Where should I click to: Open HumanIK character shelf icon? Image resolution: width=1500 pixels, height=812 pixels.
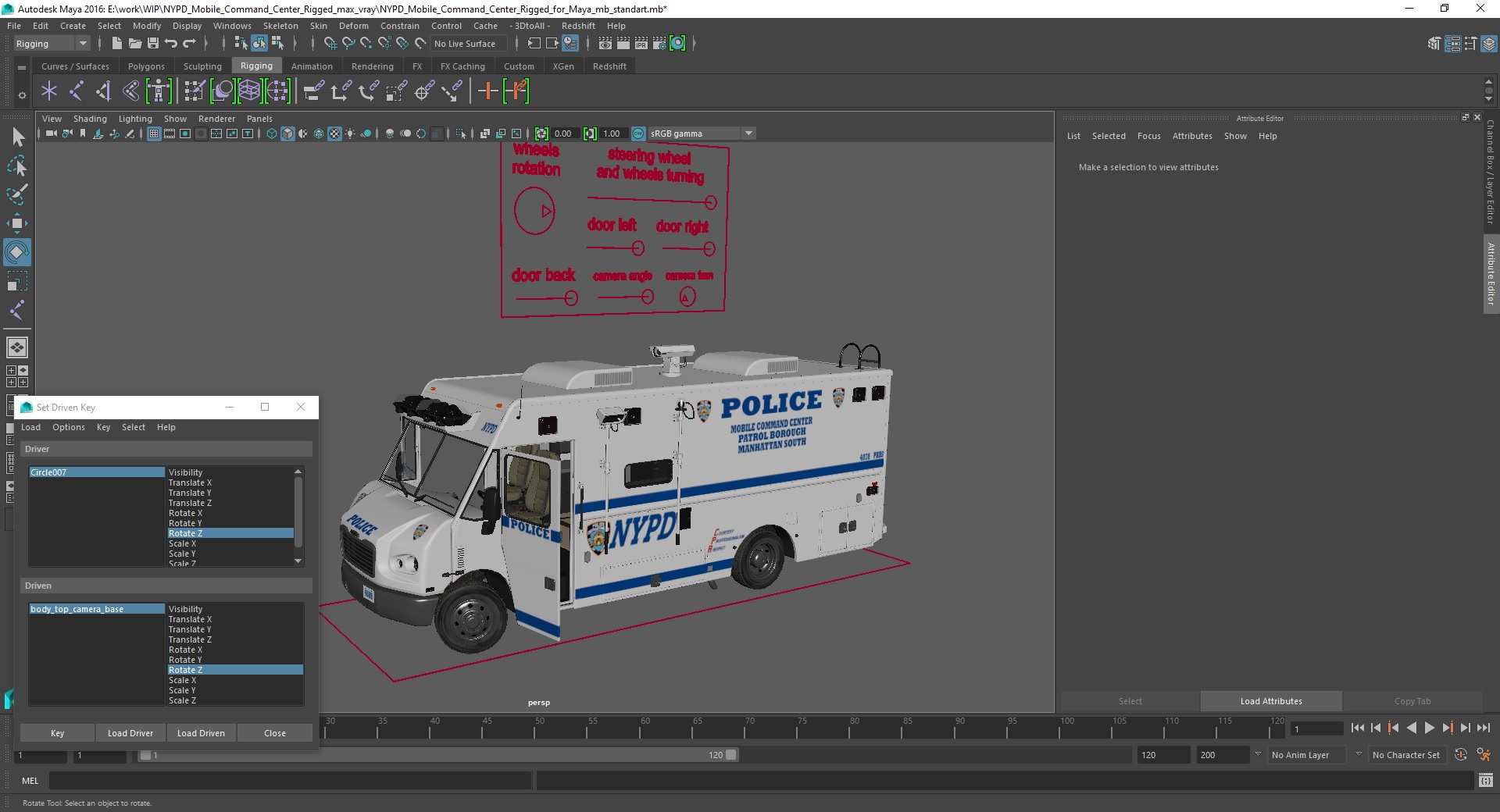[159, 91]
